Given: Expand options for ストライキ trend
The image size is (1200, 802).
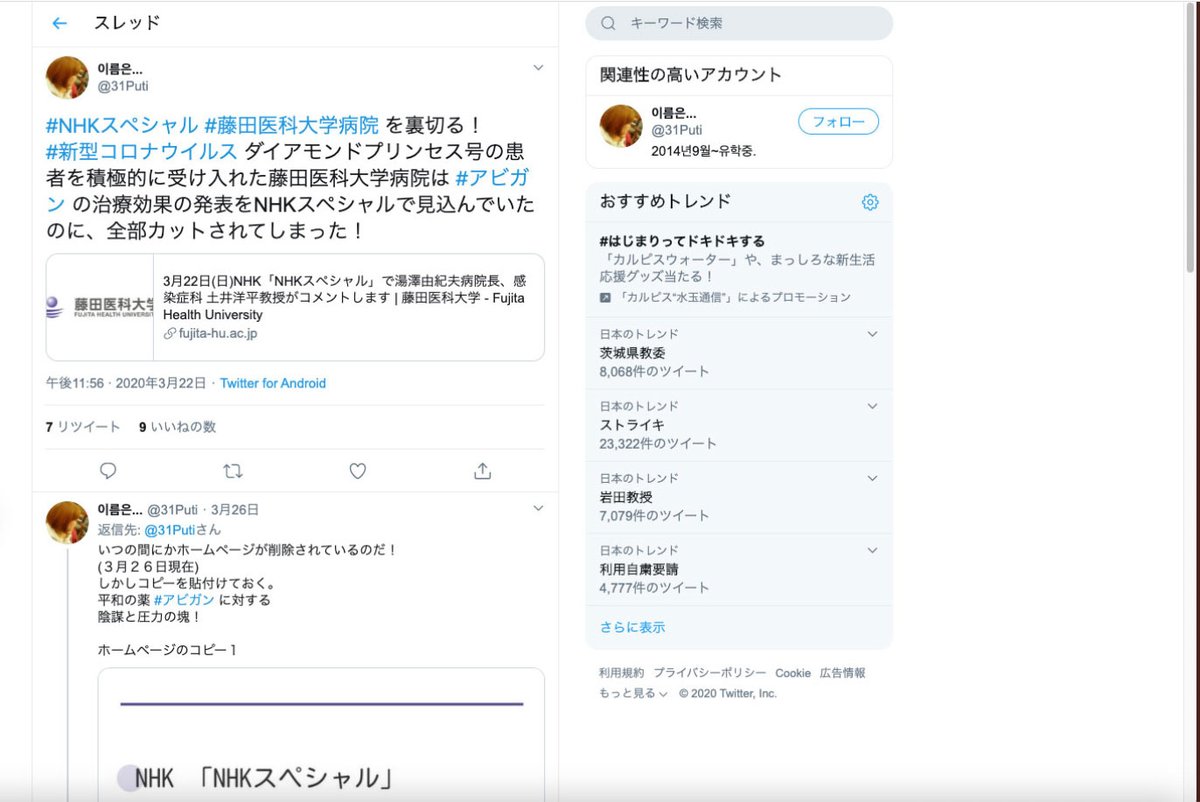Looking at the screenshot, I should pyautogui.click(x=872, y=406).
